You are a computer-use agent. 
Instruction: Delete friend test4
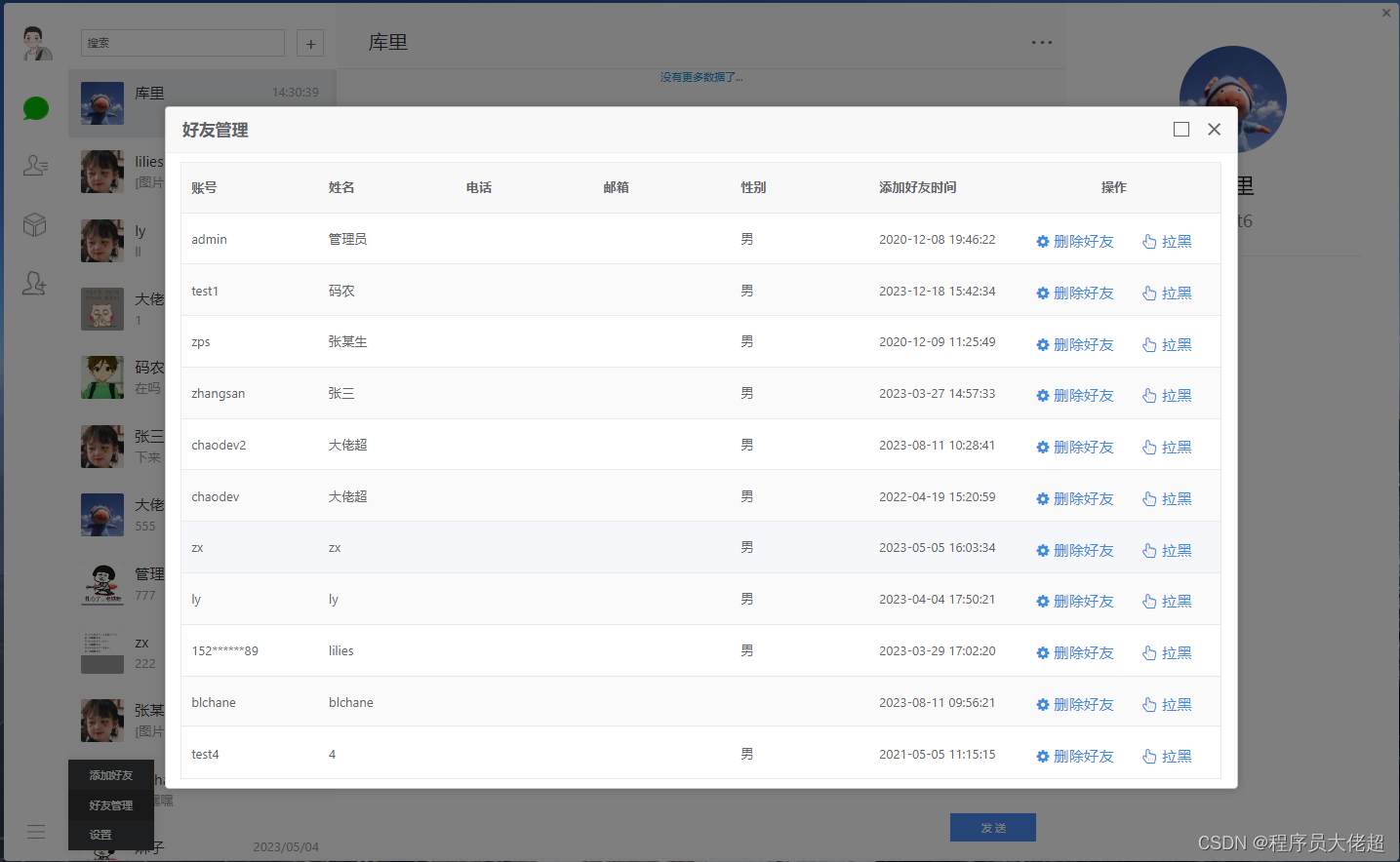(x=1075, y=757)
